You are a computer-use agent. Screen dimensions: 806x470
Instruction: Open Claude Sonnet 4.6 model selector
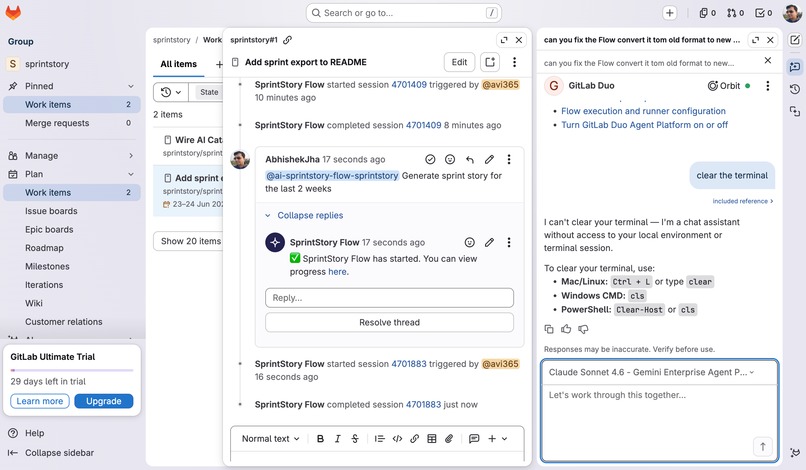[652, 372]
